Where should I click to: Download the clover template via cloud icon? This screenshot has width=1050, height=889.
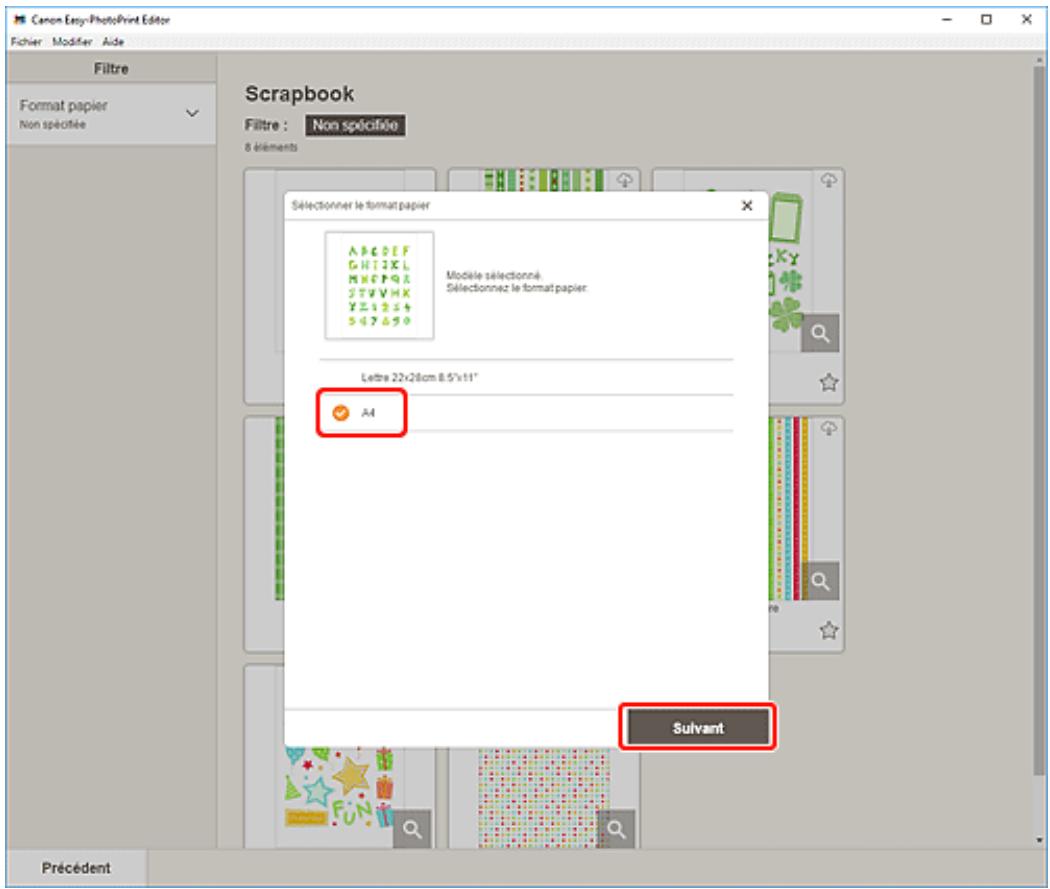click(x=828, y=180)
